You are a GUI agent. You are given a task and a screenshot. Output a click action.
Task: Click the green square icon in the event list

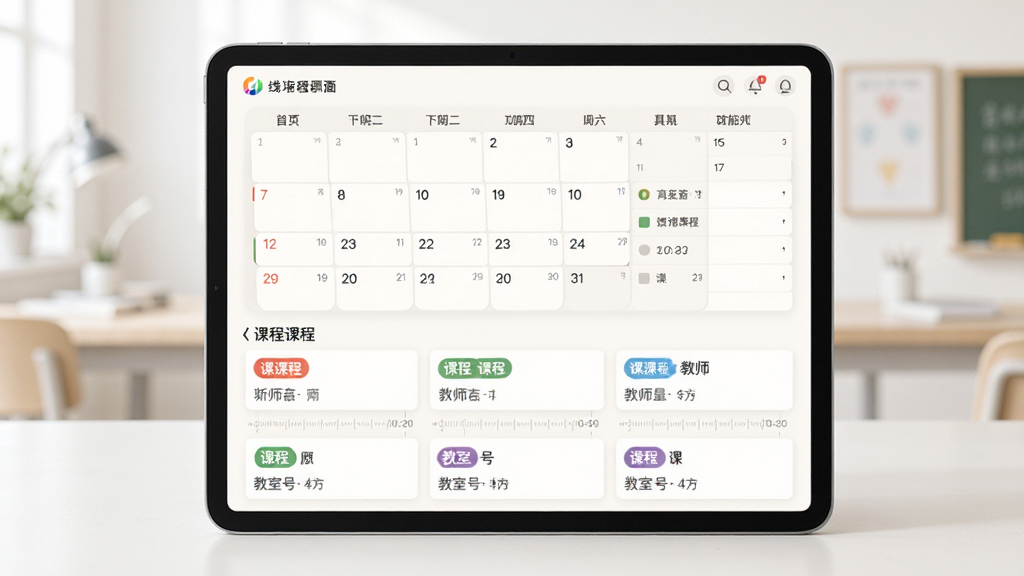tap(644, 222)
